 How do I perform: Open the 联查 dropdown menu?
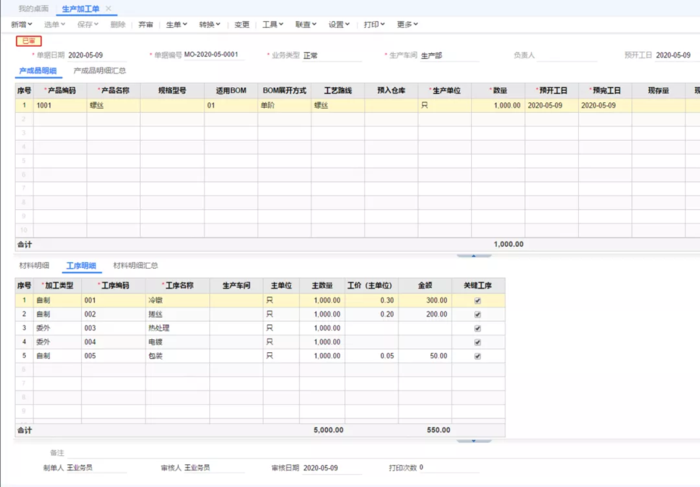tap(306, 25)
